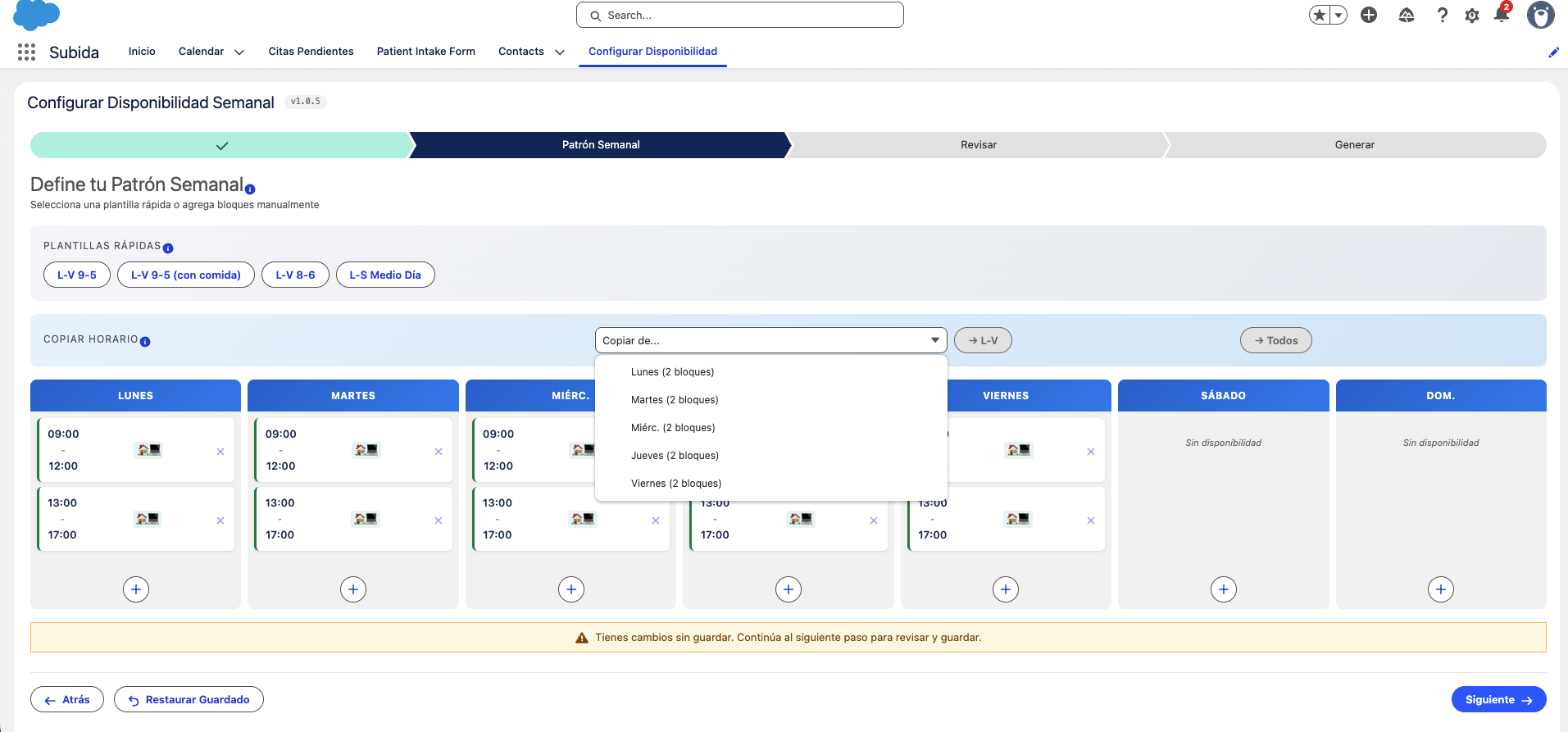Open the Citas Pendientes tab

pos(311,51)
